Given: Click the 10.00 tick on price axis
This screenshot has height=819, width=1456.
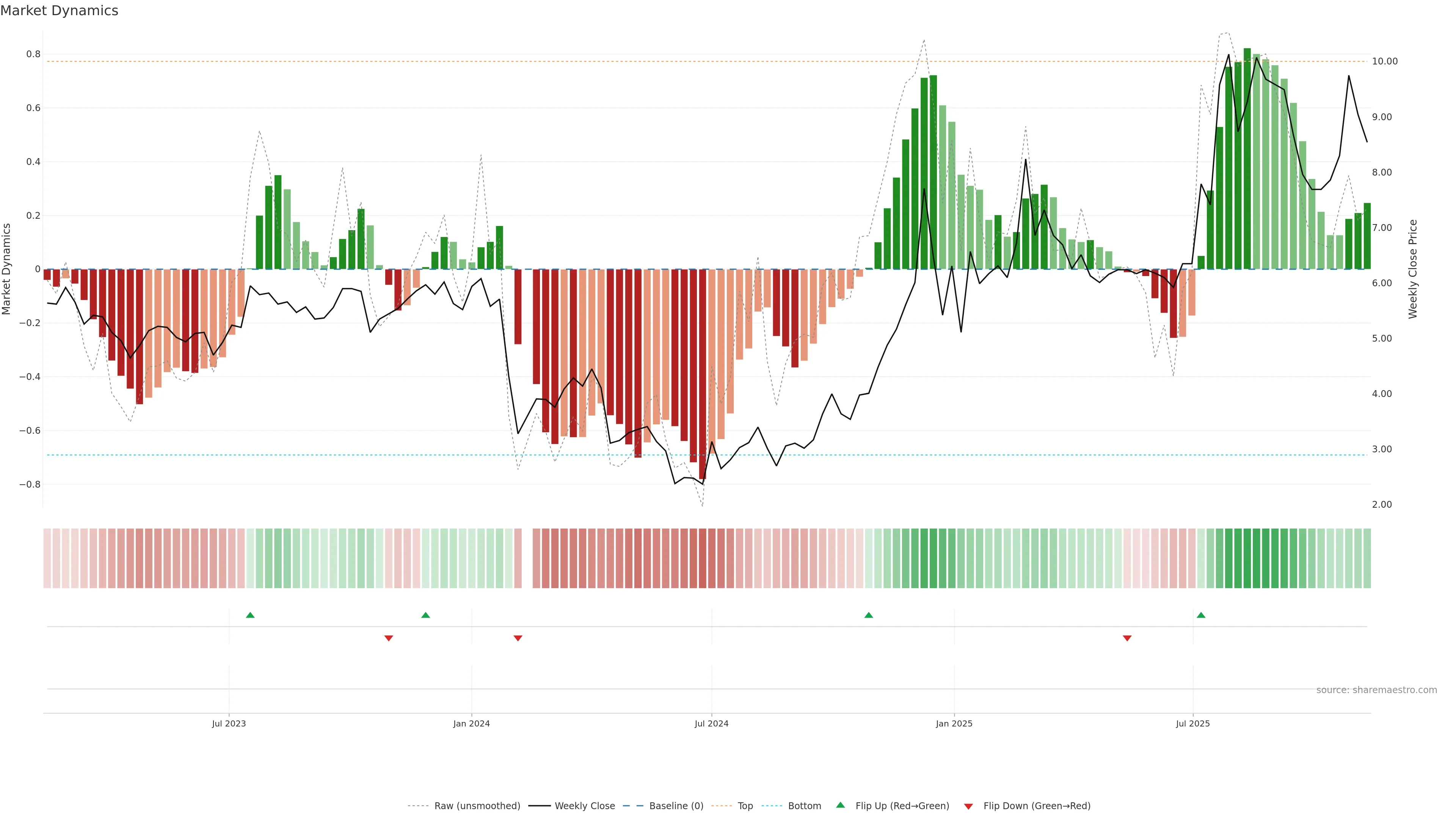Looking at the screenshot, I should (x=1384, y=61).
